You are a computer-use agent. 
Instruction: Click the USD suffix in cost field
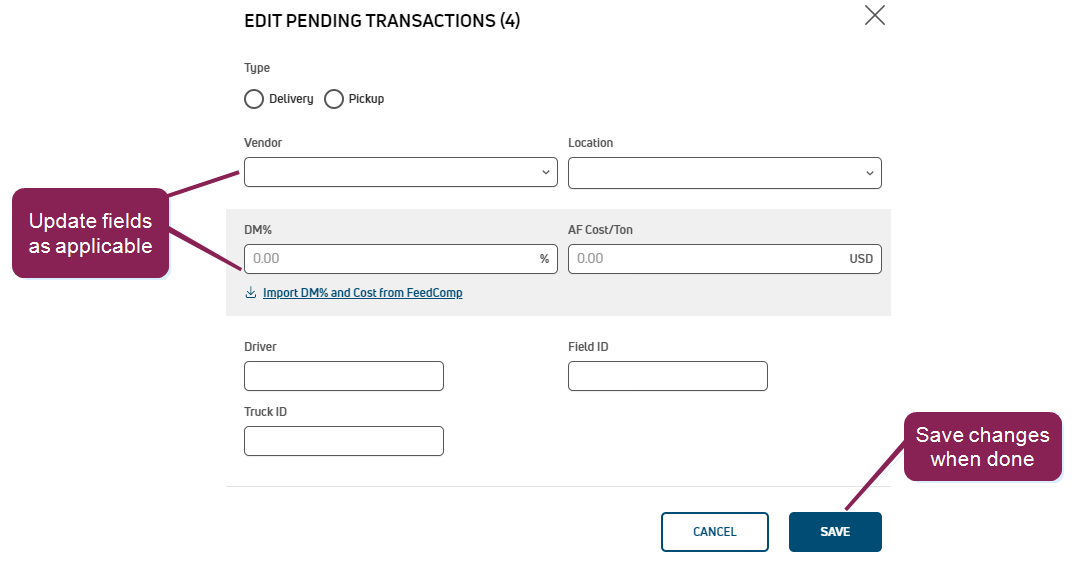(861, 259)
